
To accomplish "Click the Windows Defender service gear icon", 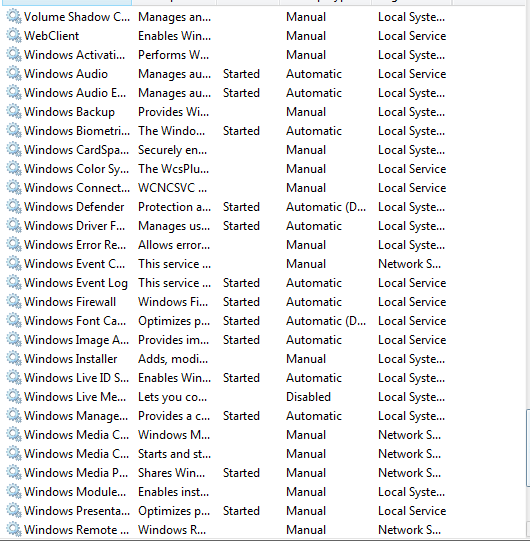I will tap(14, 206).
